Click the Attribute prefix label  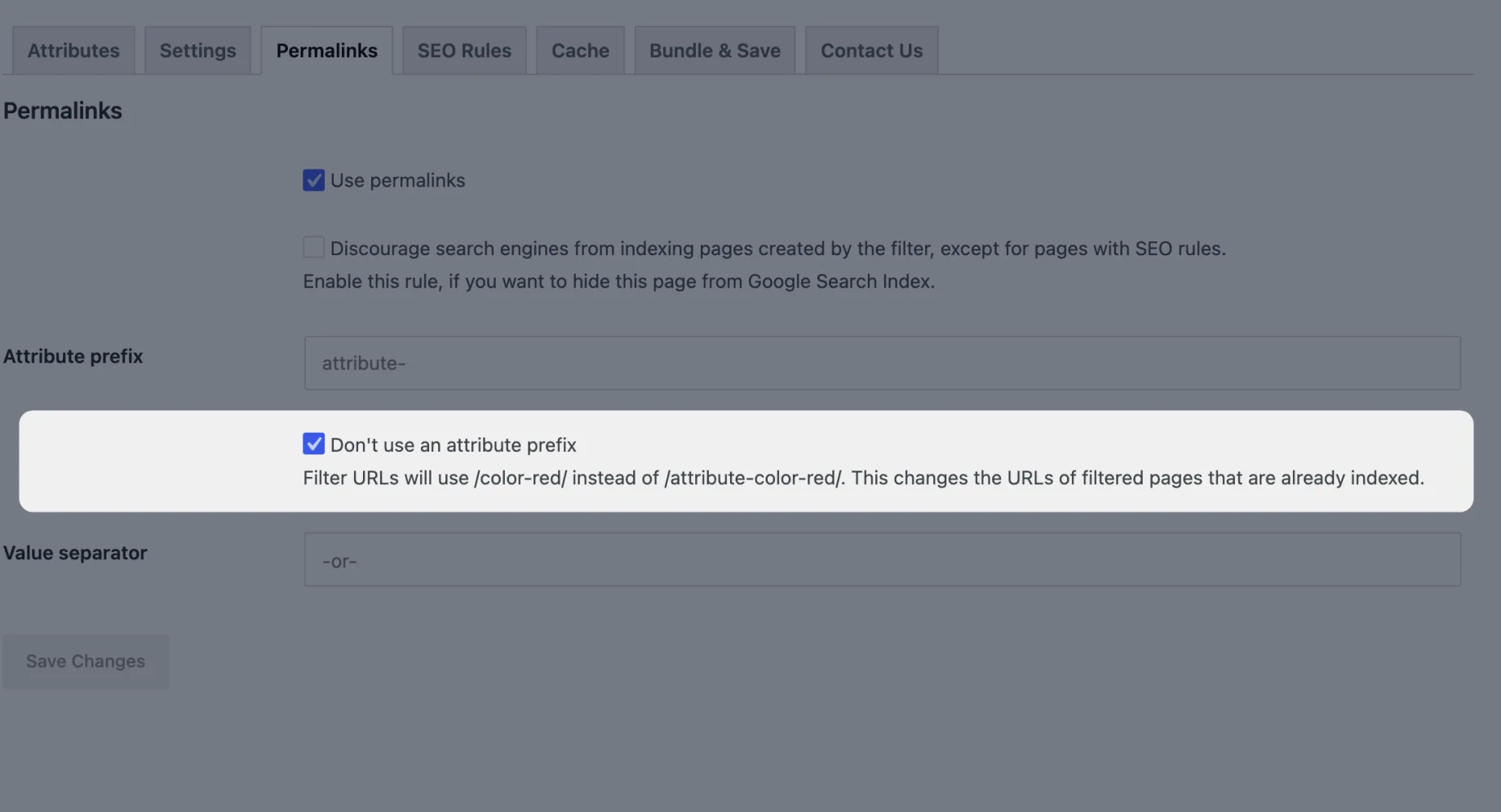pos(73,356)
